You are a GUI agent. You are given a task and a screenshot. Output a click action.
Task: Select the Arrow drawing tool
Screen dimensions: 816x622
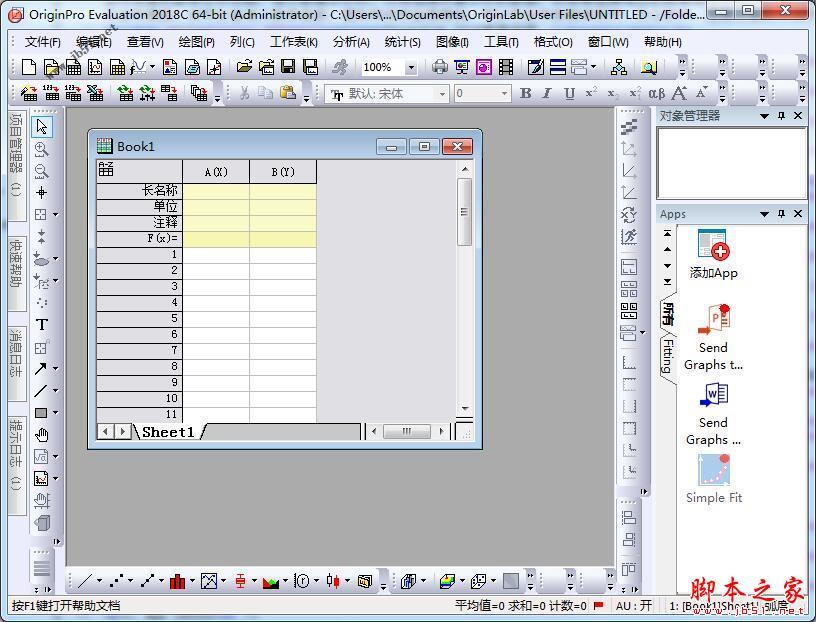point(41,369)
